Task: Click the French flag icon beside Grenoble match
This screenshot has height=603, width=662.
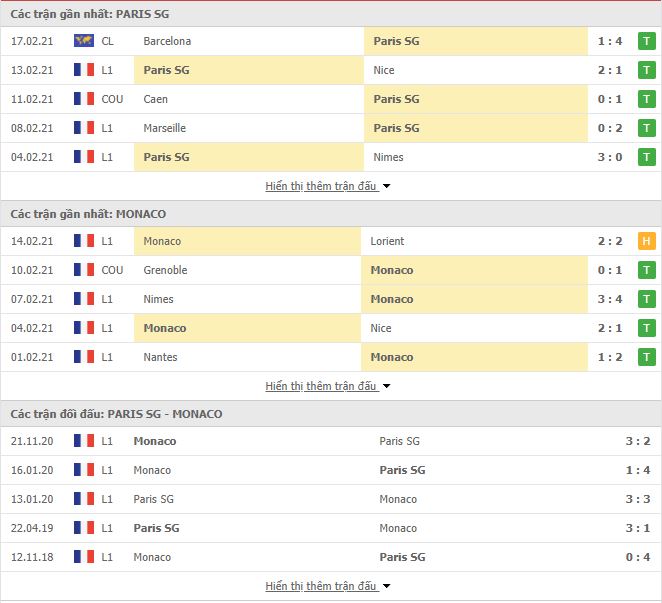Action: (x=84, y=270)
